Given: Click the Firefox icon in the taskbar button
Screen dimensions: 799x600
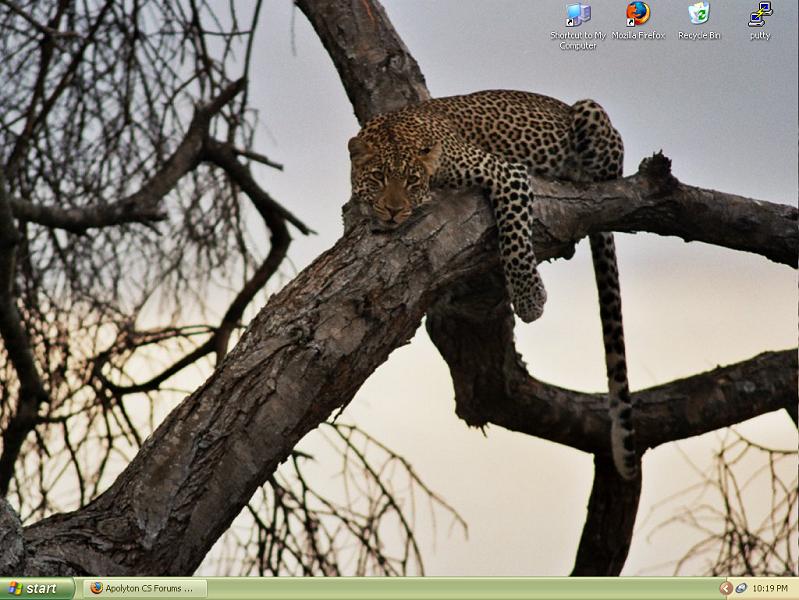Looking at the screenshot, I should 96,588.
